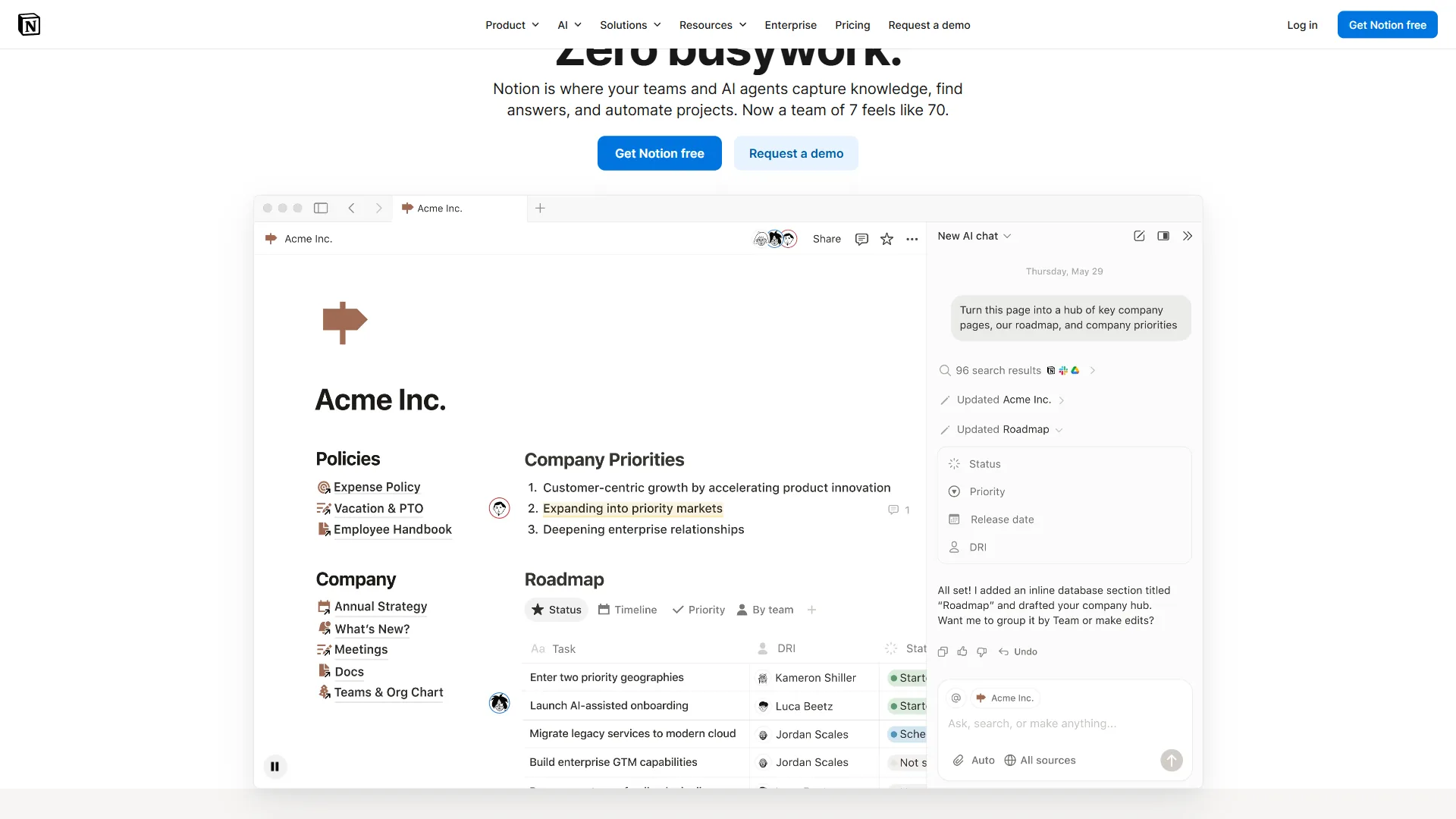Click the Share button

tap(827, 239)
